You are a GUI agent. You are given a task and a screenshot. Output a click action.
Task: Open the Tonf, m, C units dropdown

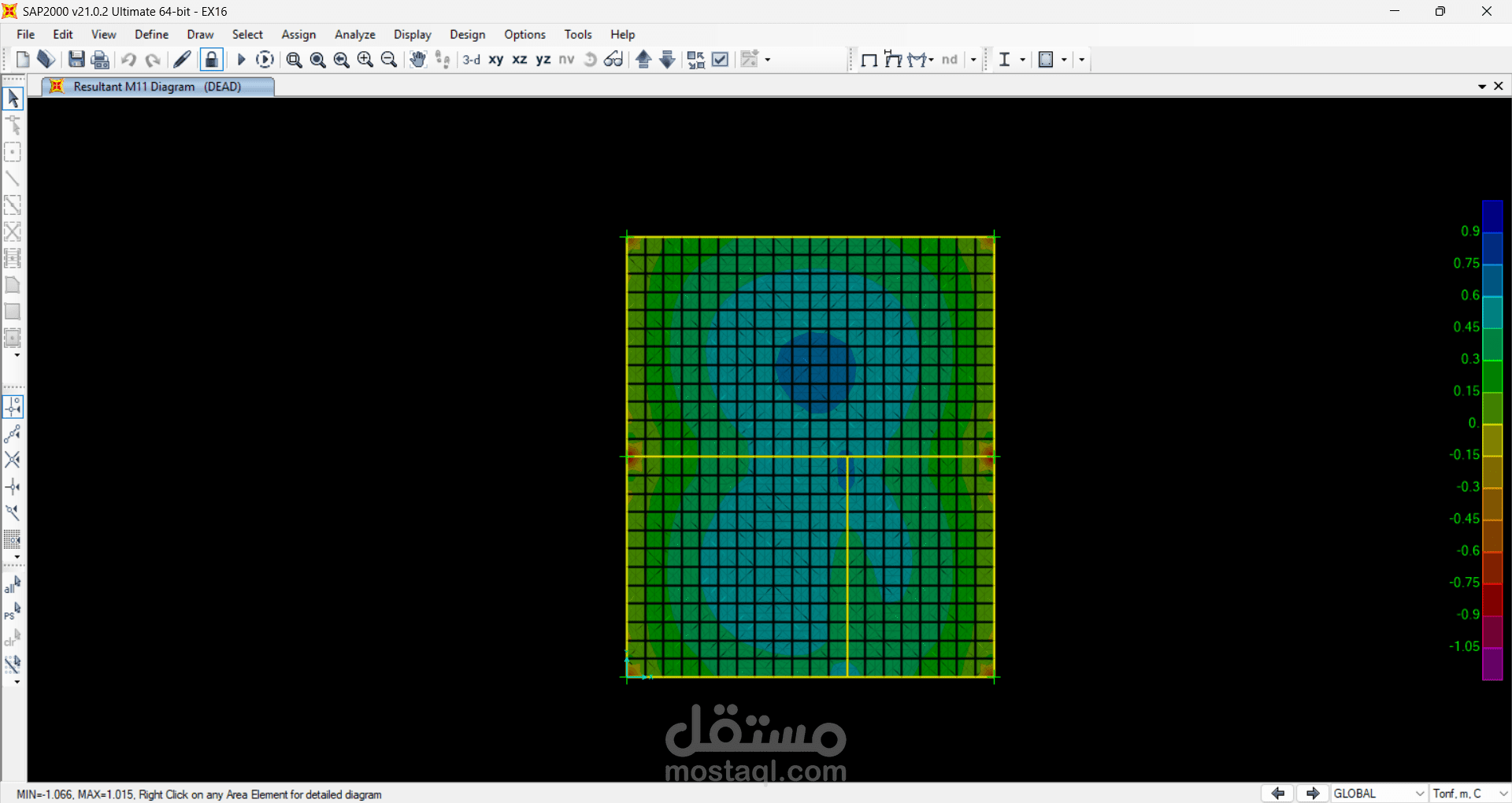[x=1469, y=794]
